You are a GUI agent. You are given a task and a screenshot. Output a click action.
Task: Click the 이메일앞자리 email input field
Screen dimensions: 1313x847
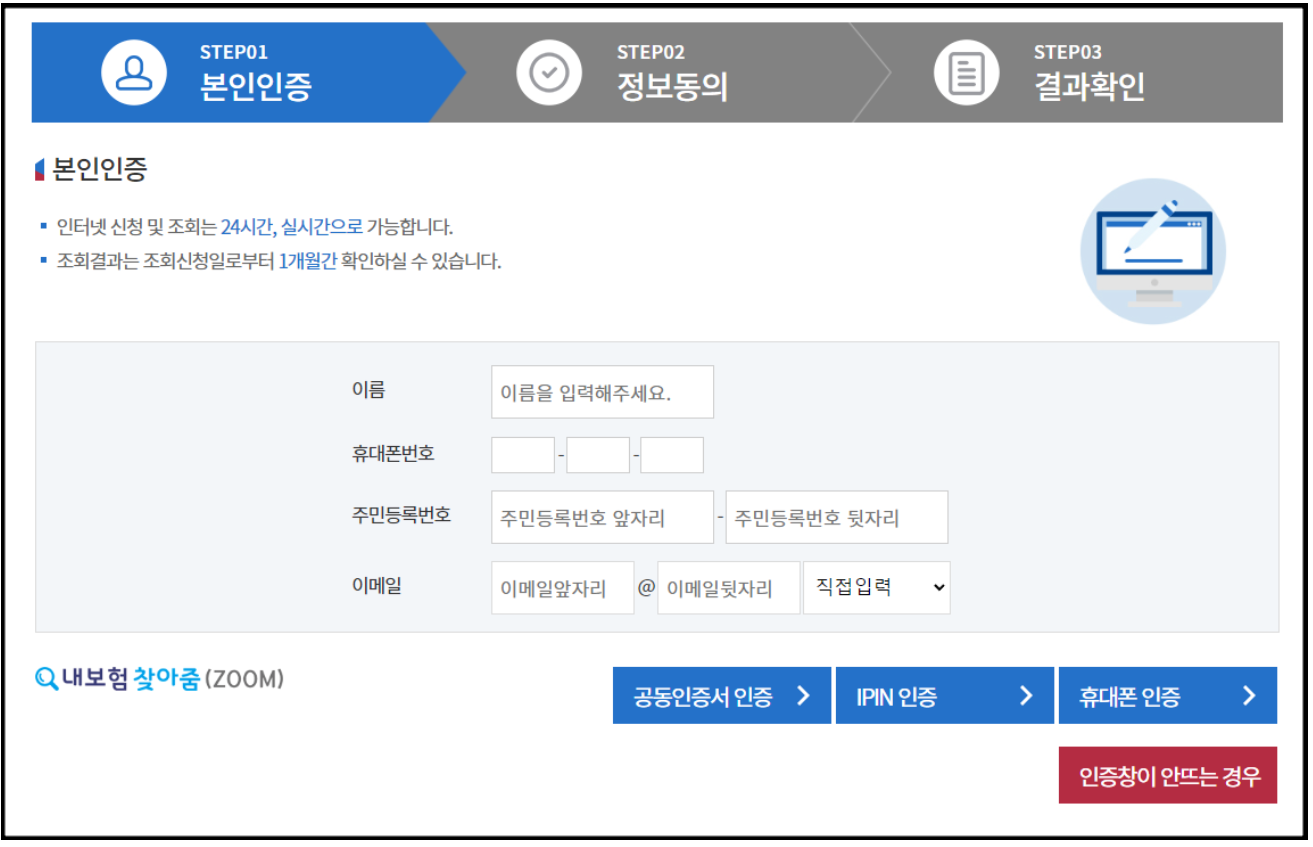(x=562, y=588)
